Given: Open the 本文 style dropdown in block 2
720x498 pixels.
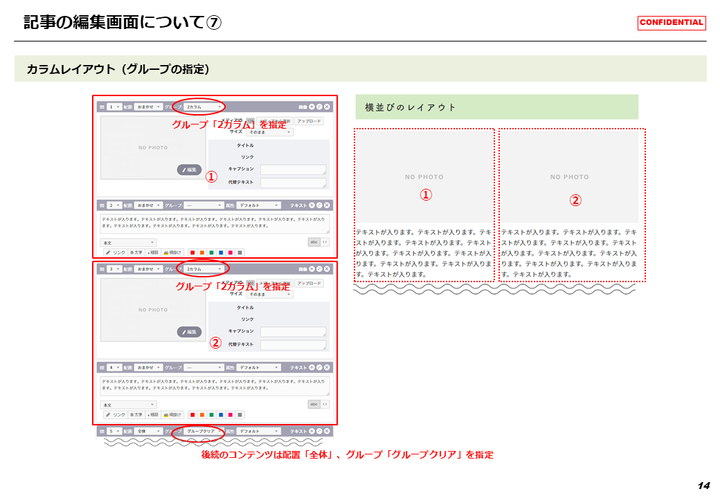Looking at the screenshot, I should coord(129,241).
